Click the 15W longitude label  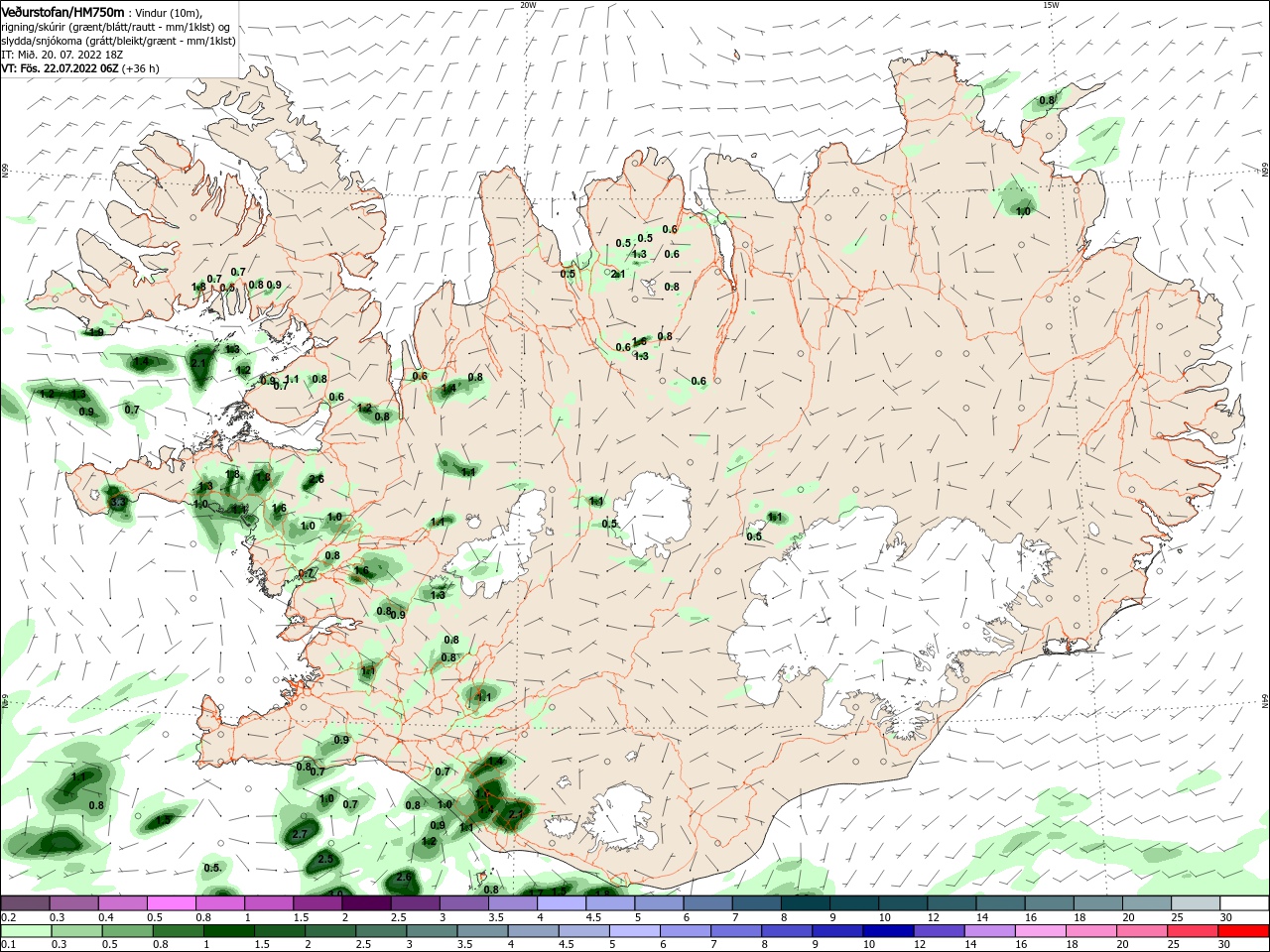(x=1051, y=5)
